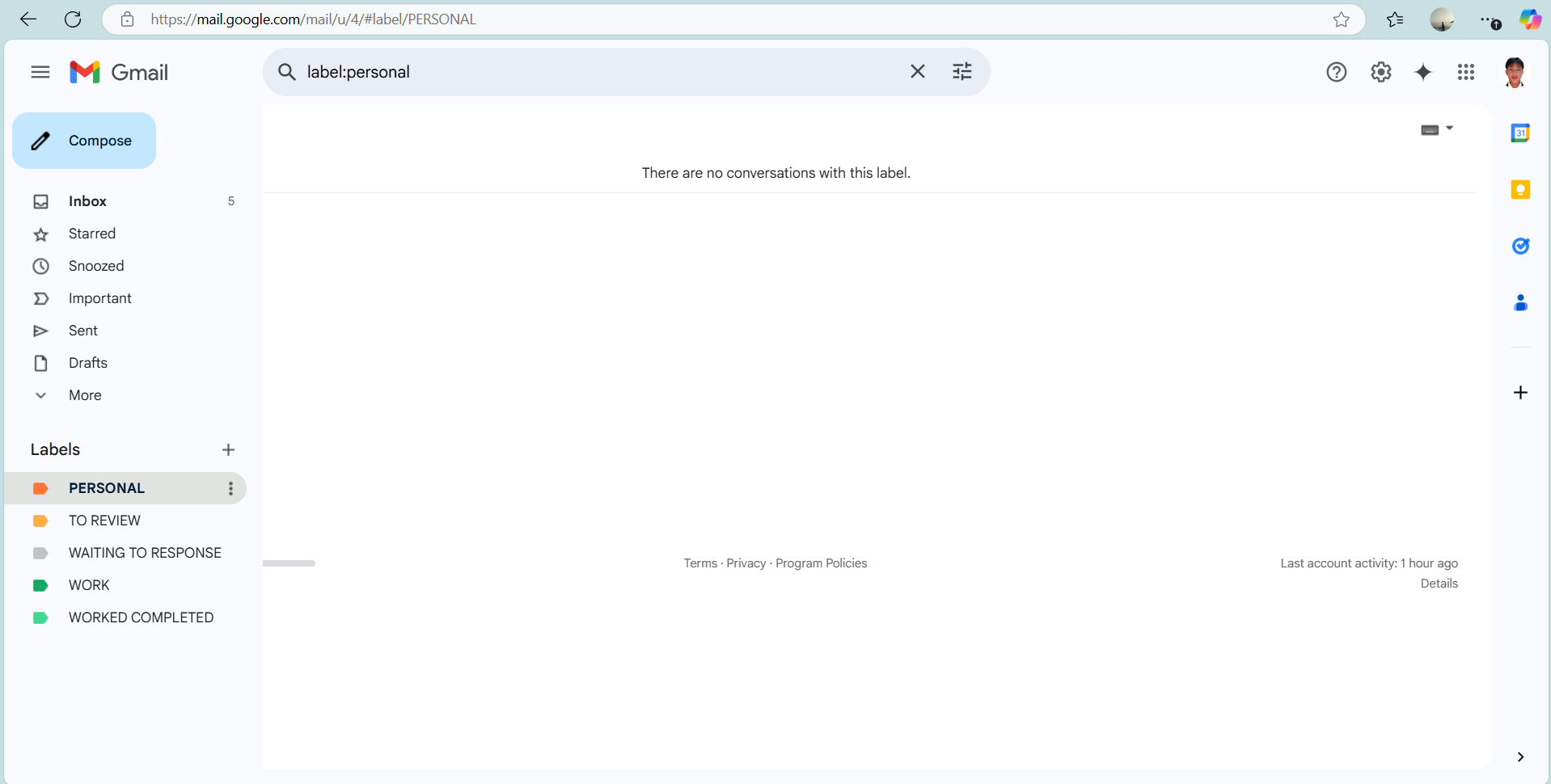The width and height of the screenshot is (1551, 784).
Task: Open the Copilot sidebar icon
Action: (x=1531, y=19)
